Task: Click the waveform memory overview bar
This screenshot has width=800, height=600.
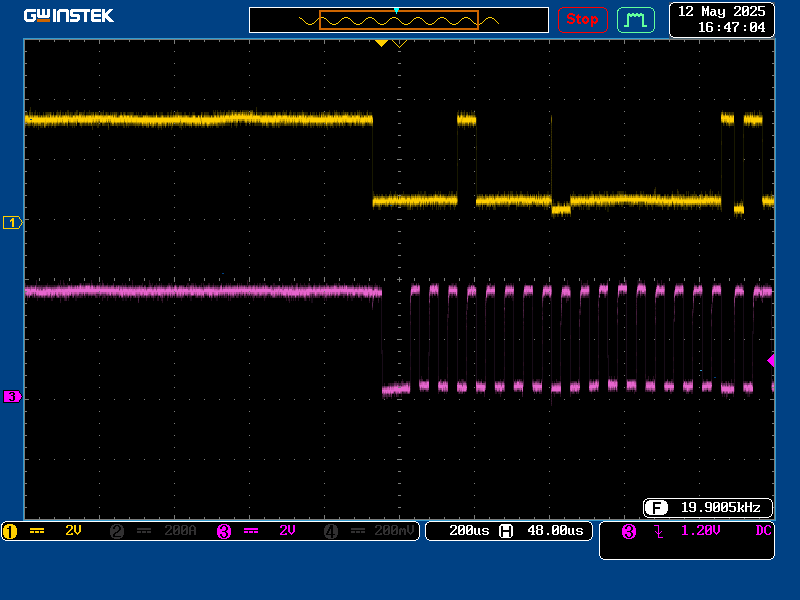Action: tap(399, 20)
